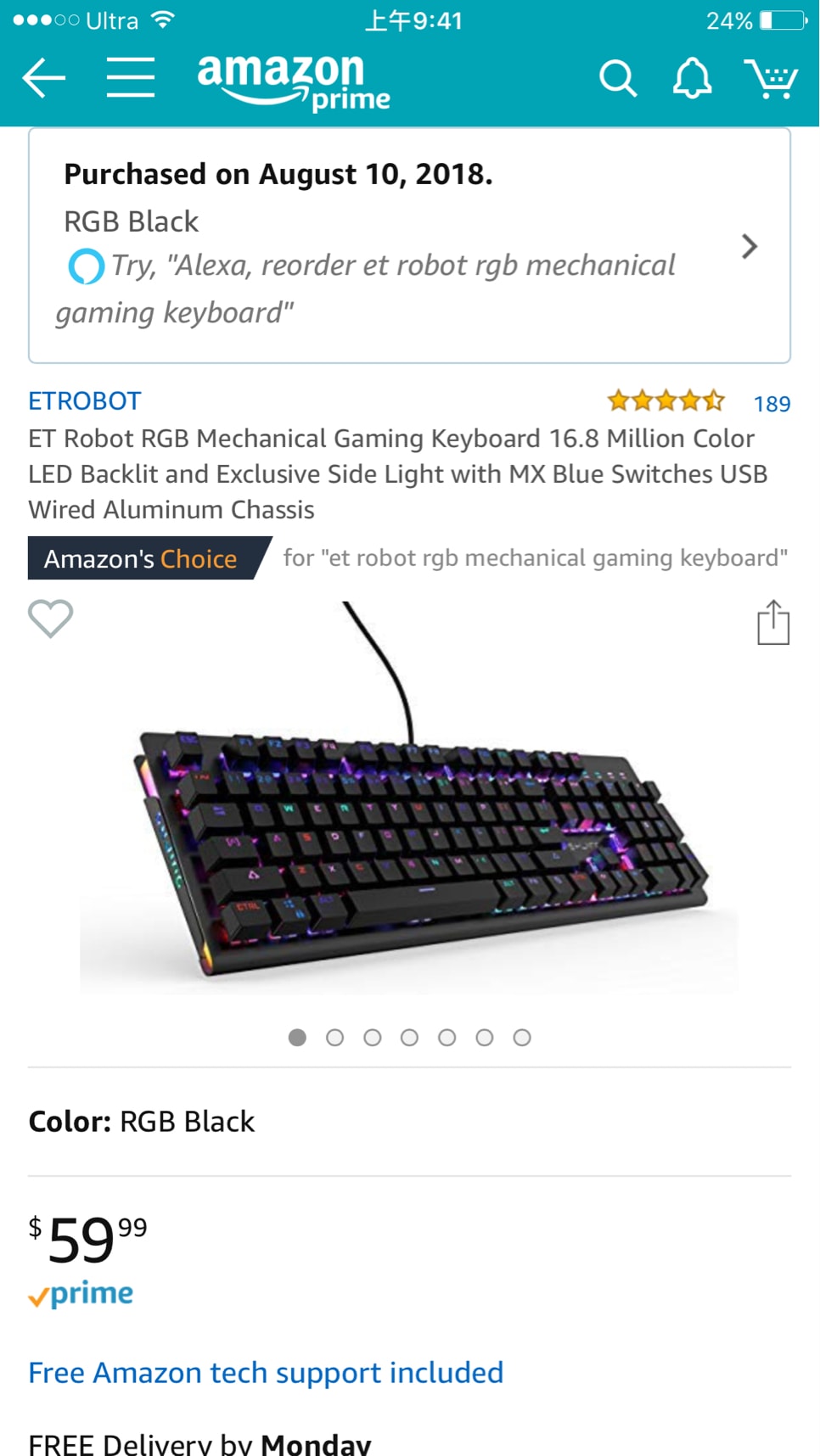The image size is (820, 1456).
Task: Open Color: RGB Black option
Action: pyautogui.click(x=409, y=1122)
